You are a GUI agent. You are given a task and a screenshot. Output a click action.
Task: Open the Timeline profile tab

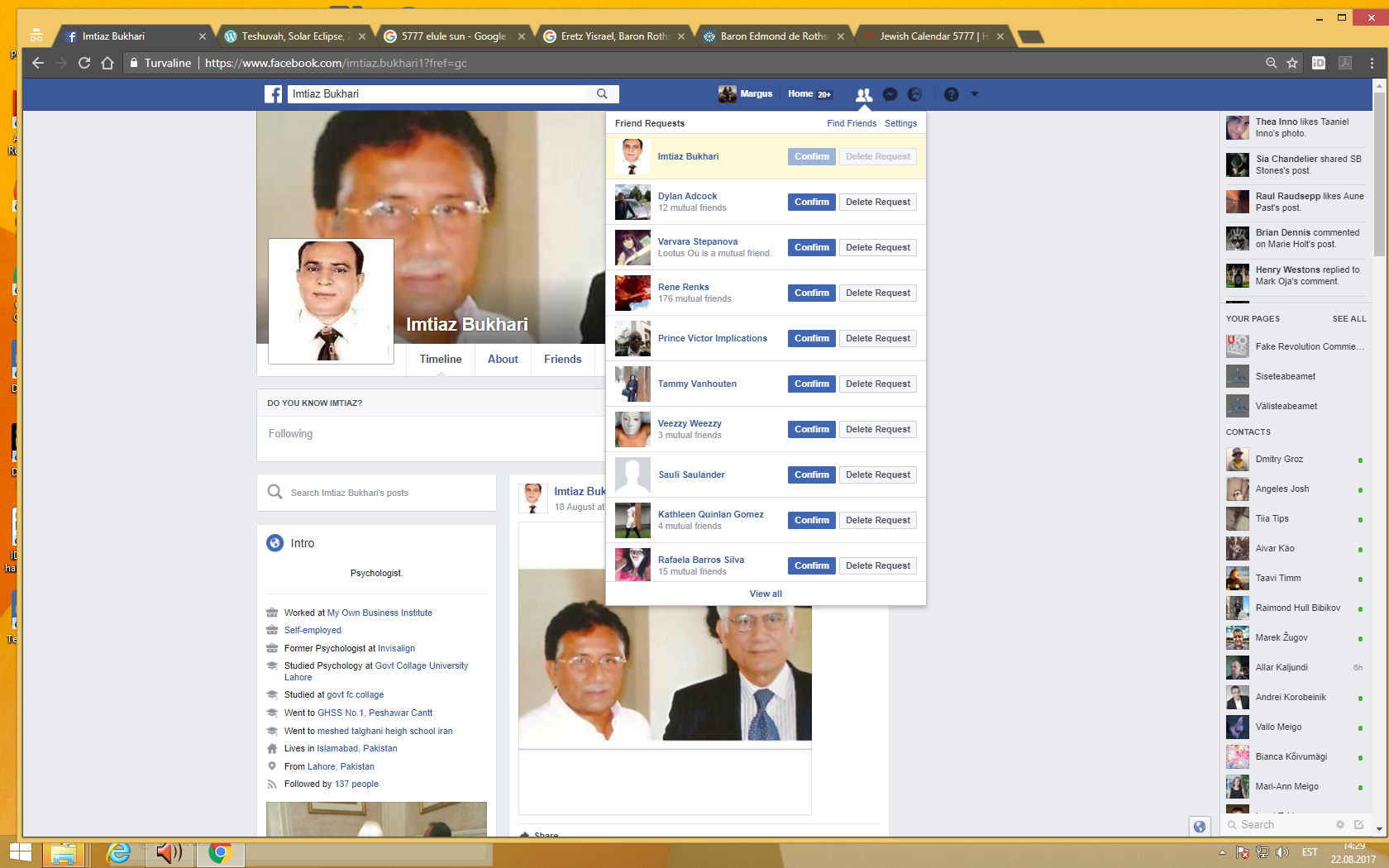click(x=441, y=360)
